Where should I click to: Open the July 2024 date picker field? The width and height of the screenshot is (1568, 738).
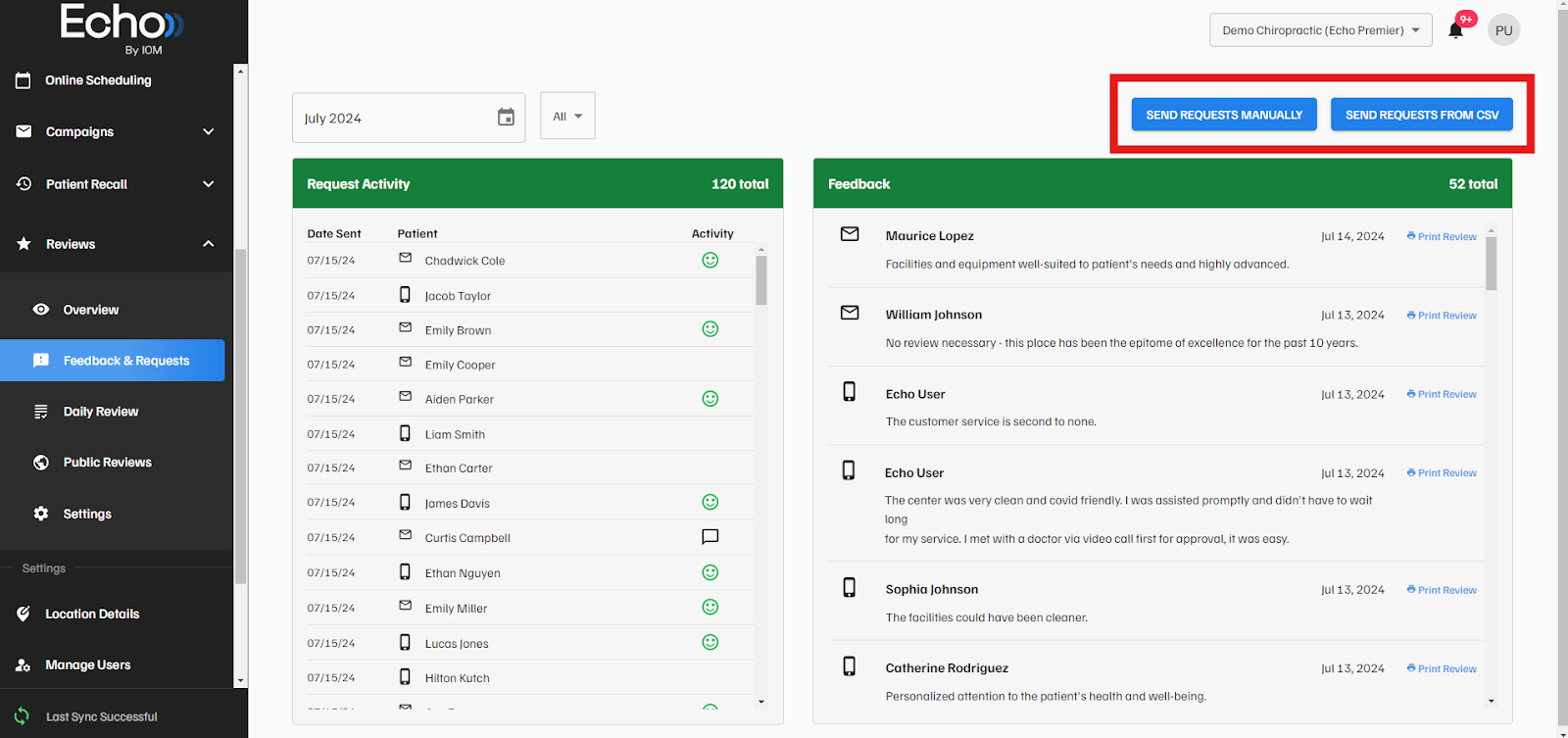(x=409, y=118)
